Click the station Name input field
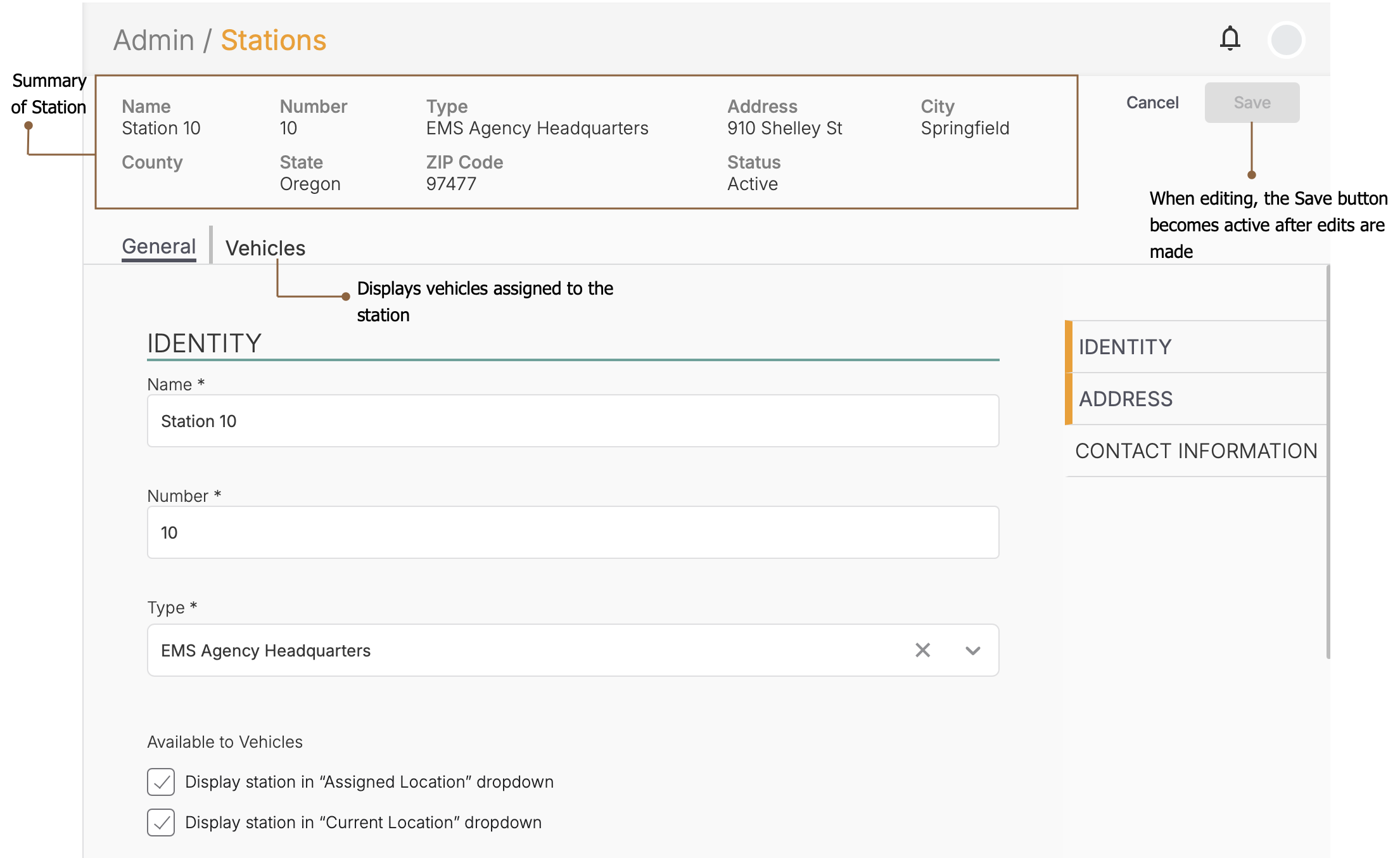 pos(573,421)
